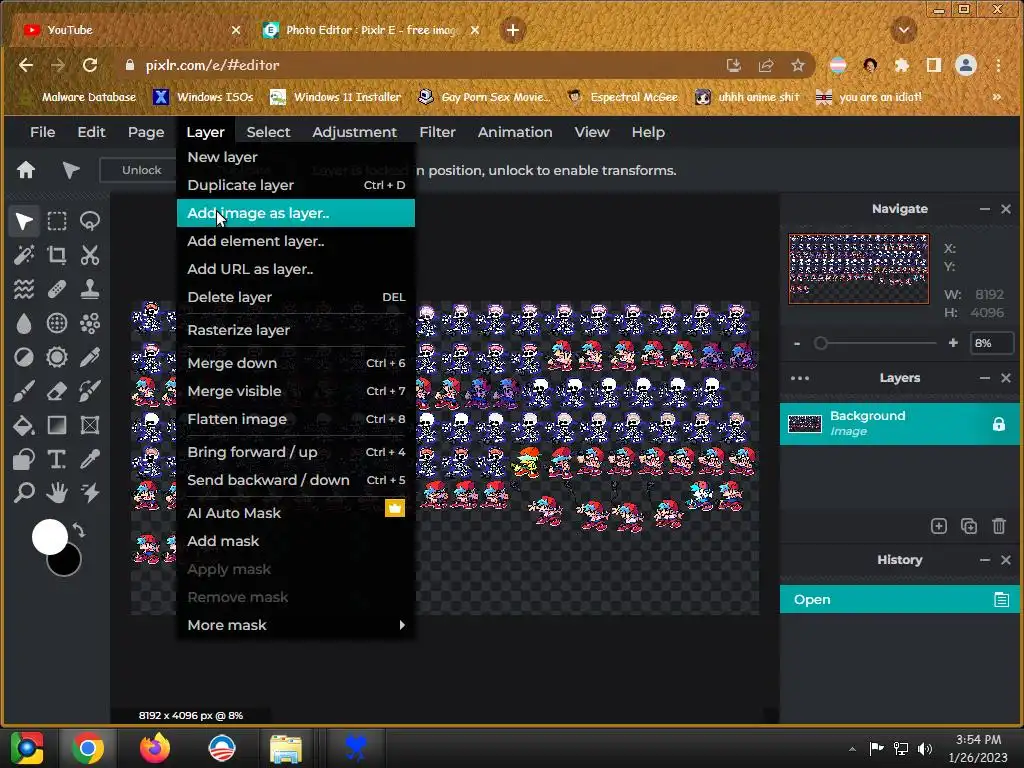Image resolution: width=1024 pixels, height=768 pixels.
Task: Delete layer using trash icon
Action: [999, 526]
